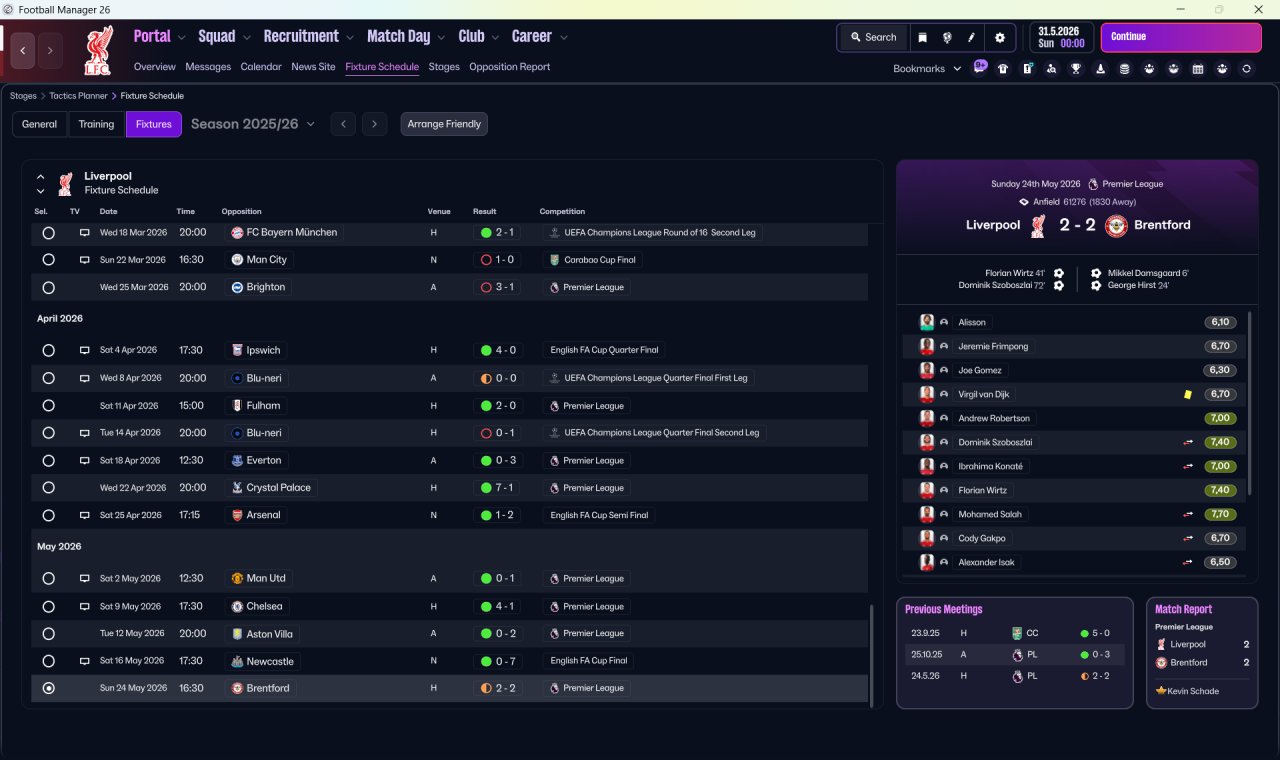Open the Season 2025/26 dropdown

click(253, 124)
